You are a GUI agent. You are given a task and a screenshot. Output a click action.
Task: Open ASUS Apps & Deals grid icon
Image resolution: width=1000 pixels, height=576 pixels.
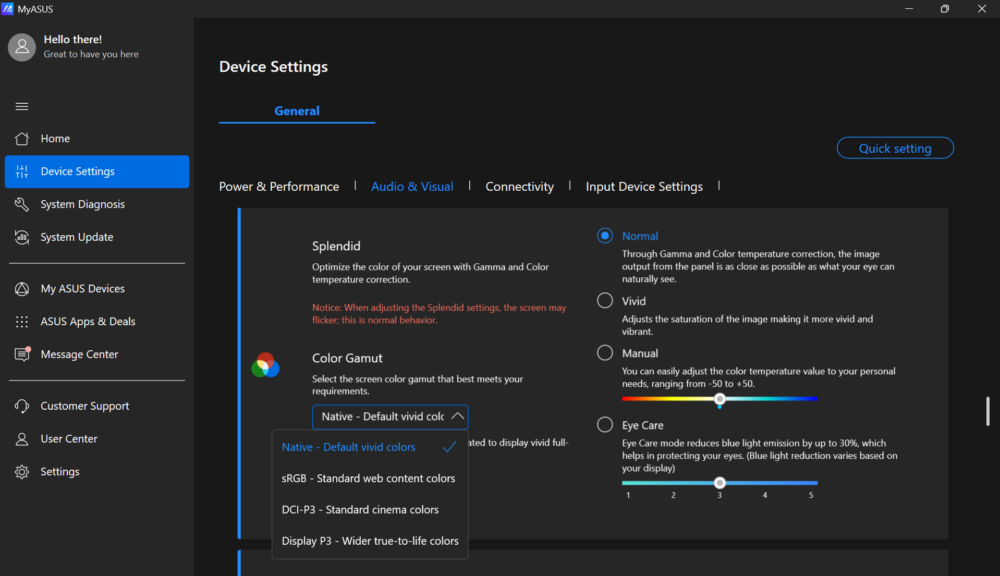pyautogui.click(x=22, y=322)
